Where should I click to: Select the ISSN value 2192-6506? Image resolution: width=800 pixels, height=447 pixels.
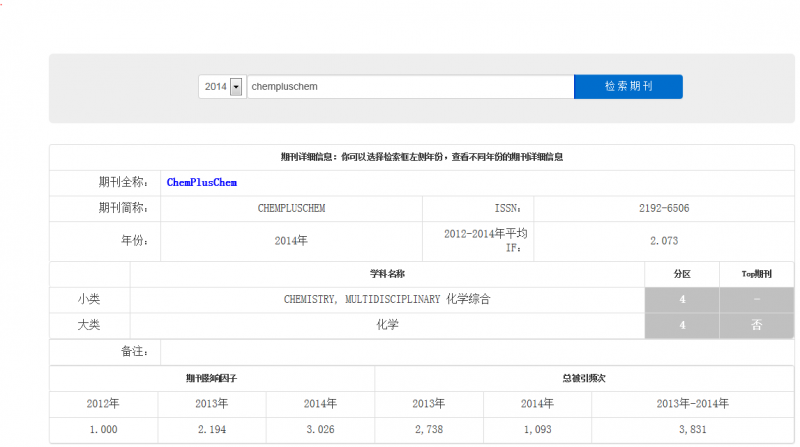point(664,208)
